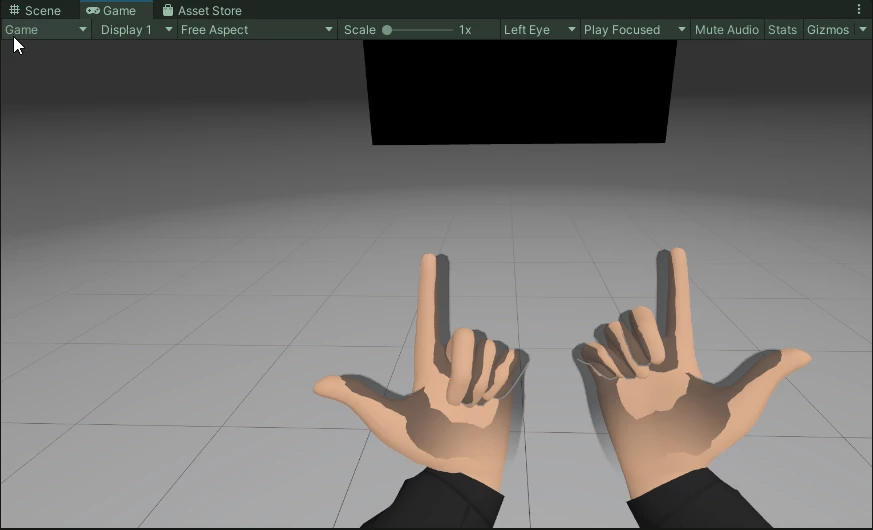Open the Asset Store tab
The height and width of the screenshot is (530, 873).
pyautogui.click(x=202, y=10)
